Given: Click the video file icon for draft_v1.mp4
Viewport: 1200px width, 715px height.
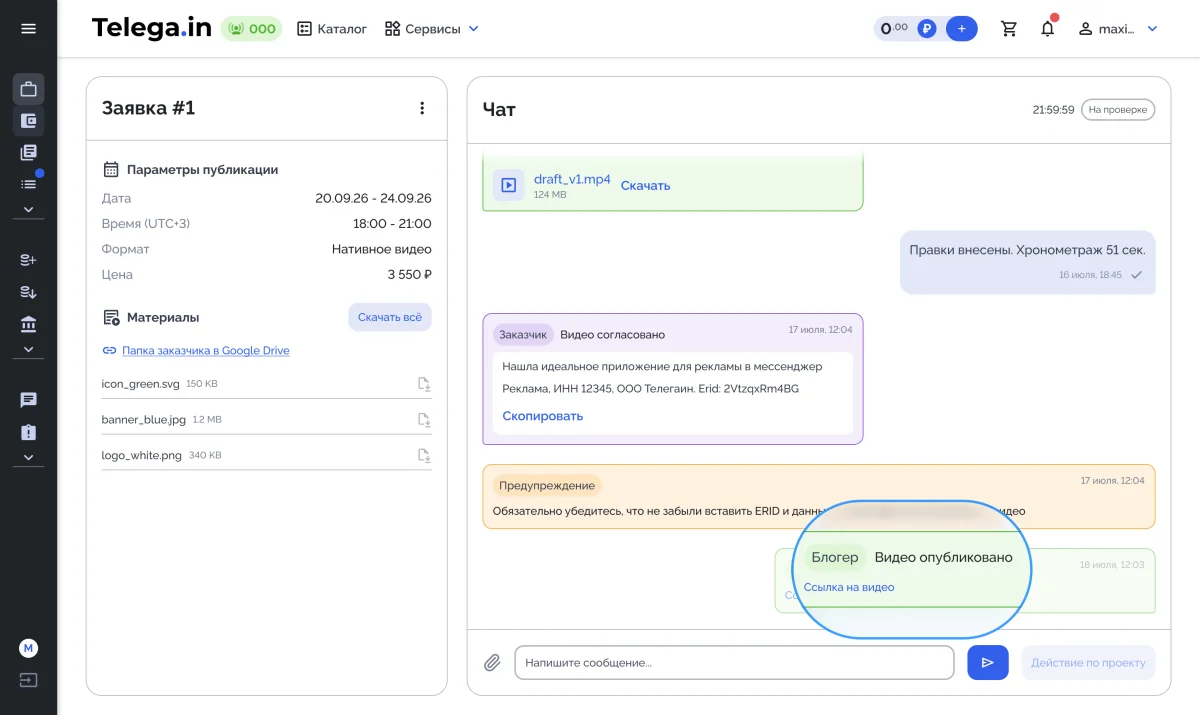Looking at the screenshot, I should [509, 185].
